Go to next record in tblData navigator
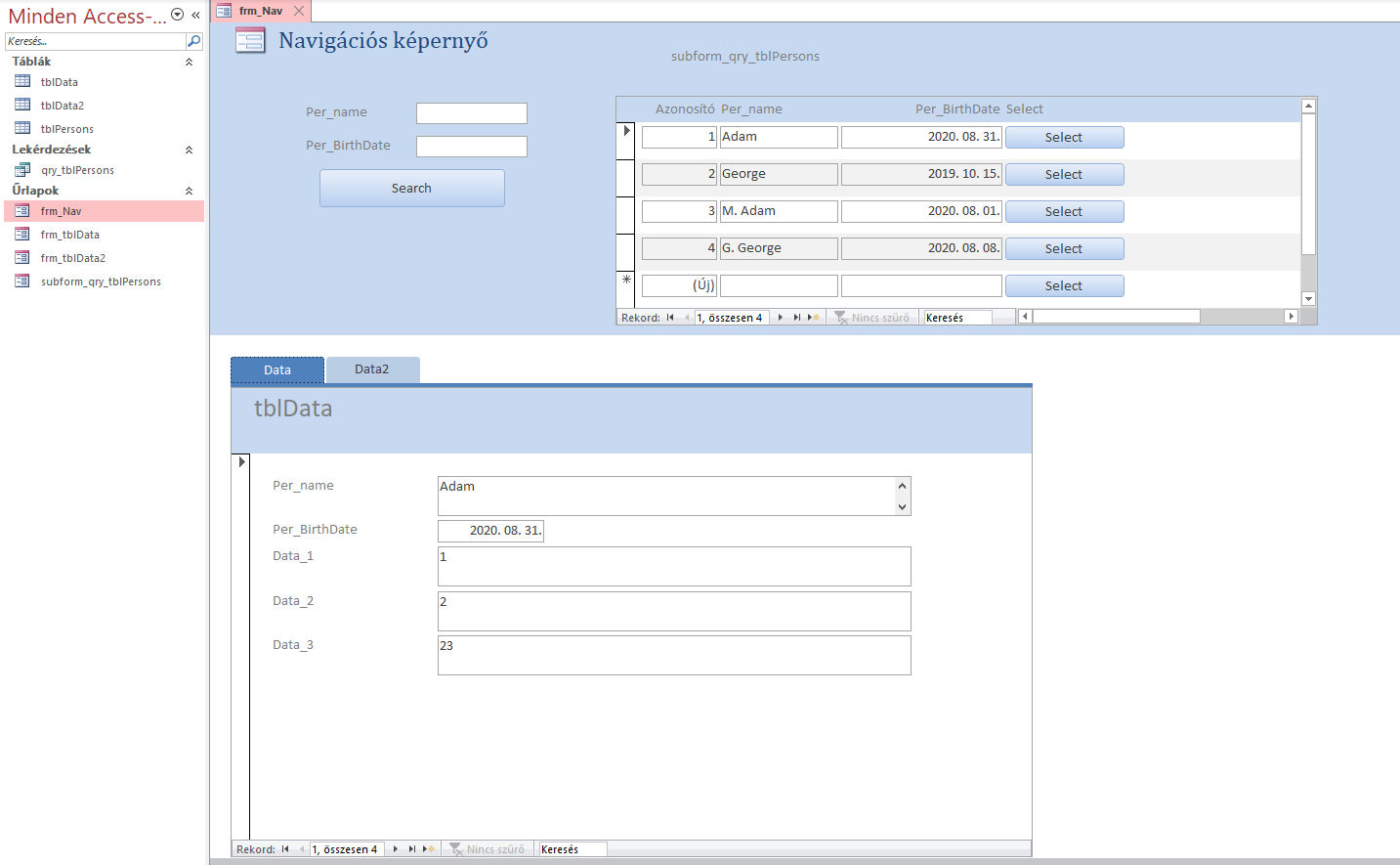 pos(395,848)
